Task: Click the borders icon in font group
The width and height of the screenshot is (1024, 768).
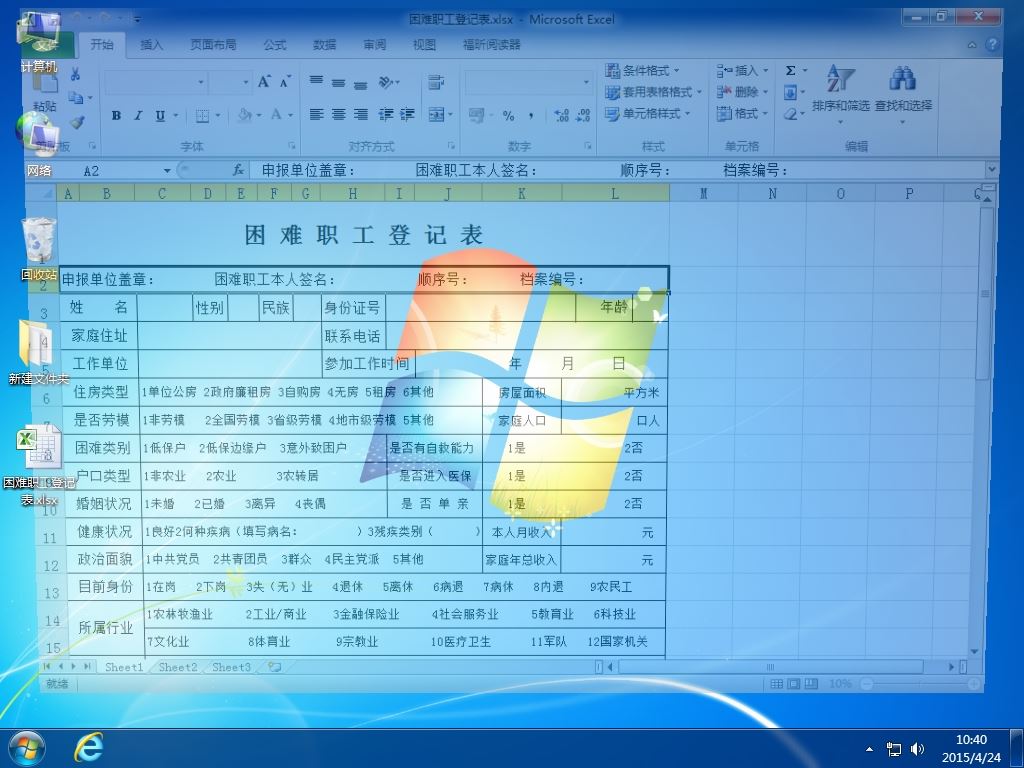Action: pyautogui.click(x=202, y=116)
